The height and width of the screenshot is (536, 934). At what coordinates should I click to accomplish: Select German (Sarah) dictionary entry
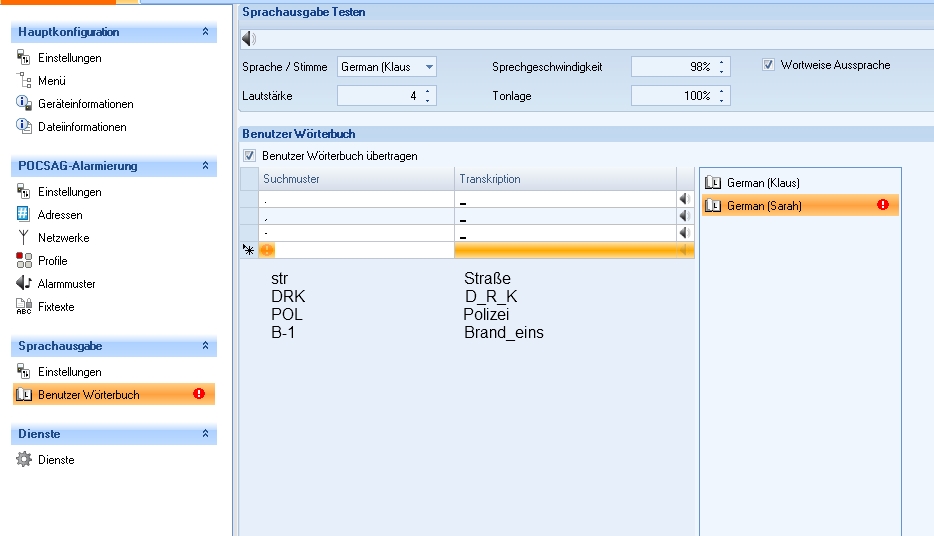coord(764,206)
